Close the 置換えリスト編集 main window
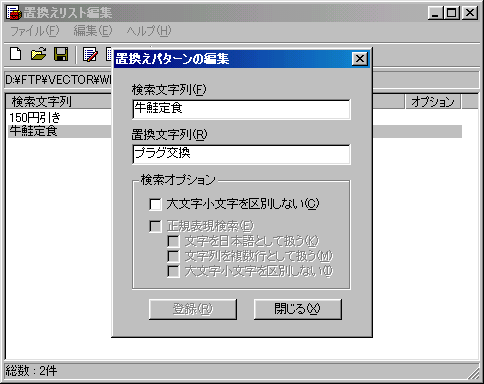Viewport: 484px width, 384px height. [470, 13]
